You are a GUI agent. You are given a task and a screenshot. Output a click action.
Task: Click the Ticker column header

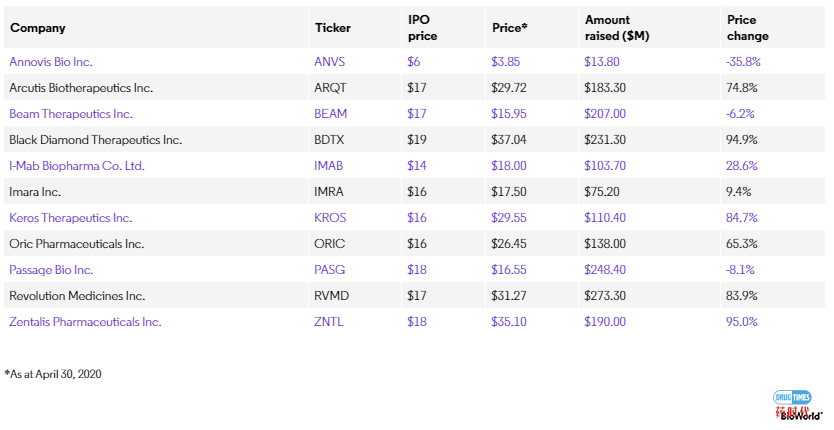(x=332, y=28)
